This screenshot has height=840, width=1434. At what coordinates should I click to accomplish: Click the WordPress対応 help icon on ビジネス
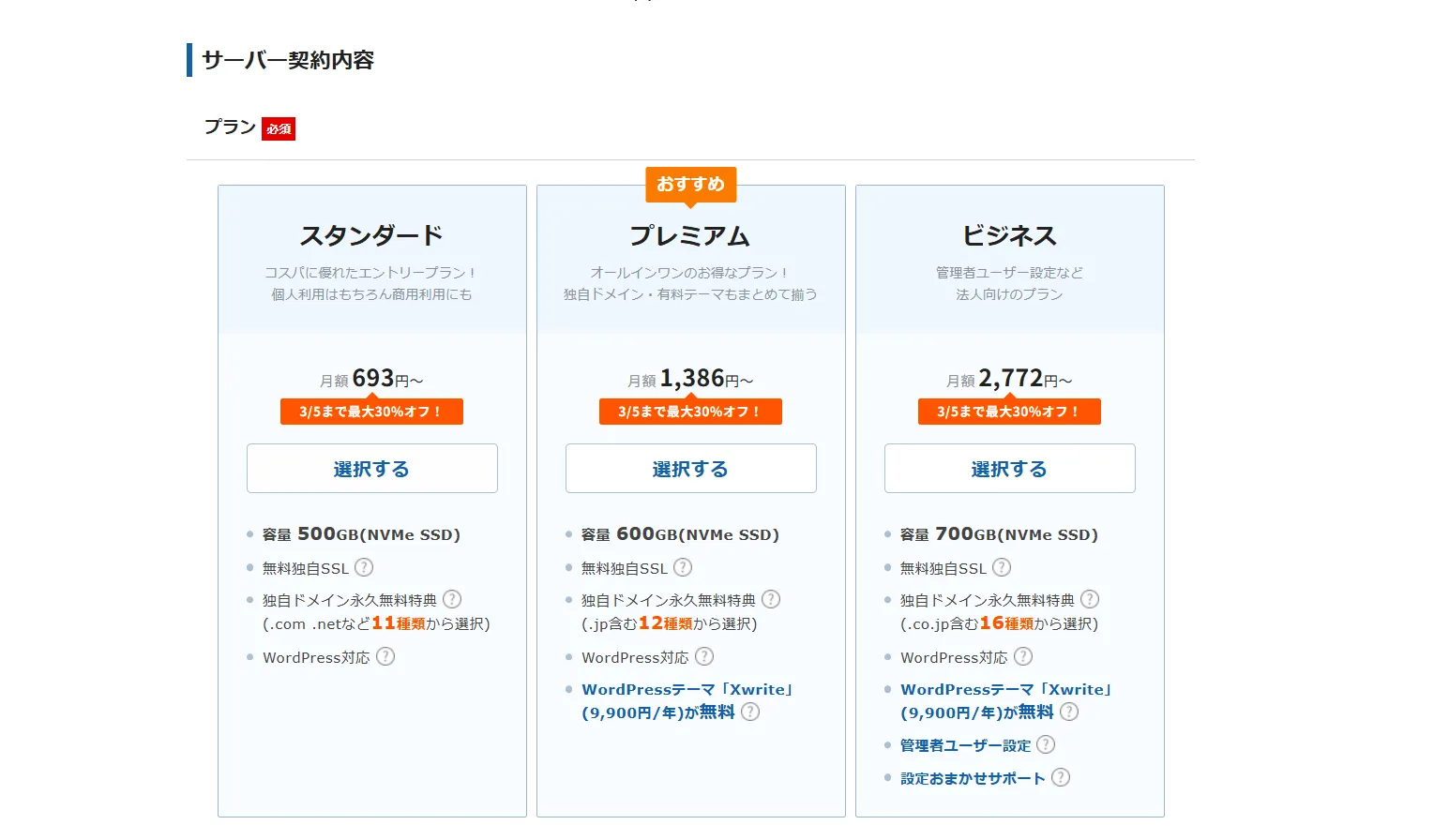tap(1023, 657)
